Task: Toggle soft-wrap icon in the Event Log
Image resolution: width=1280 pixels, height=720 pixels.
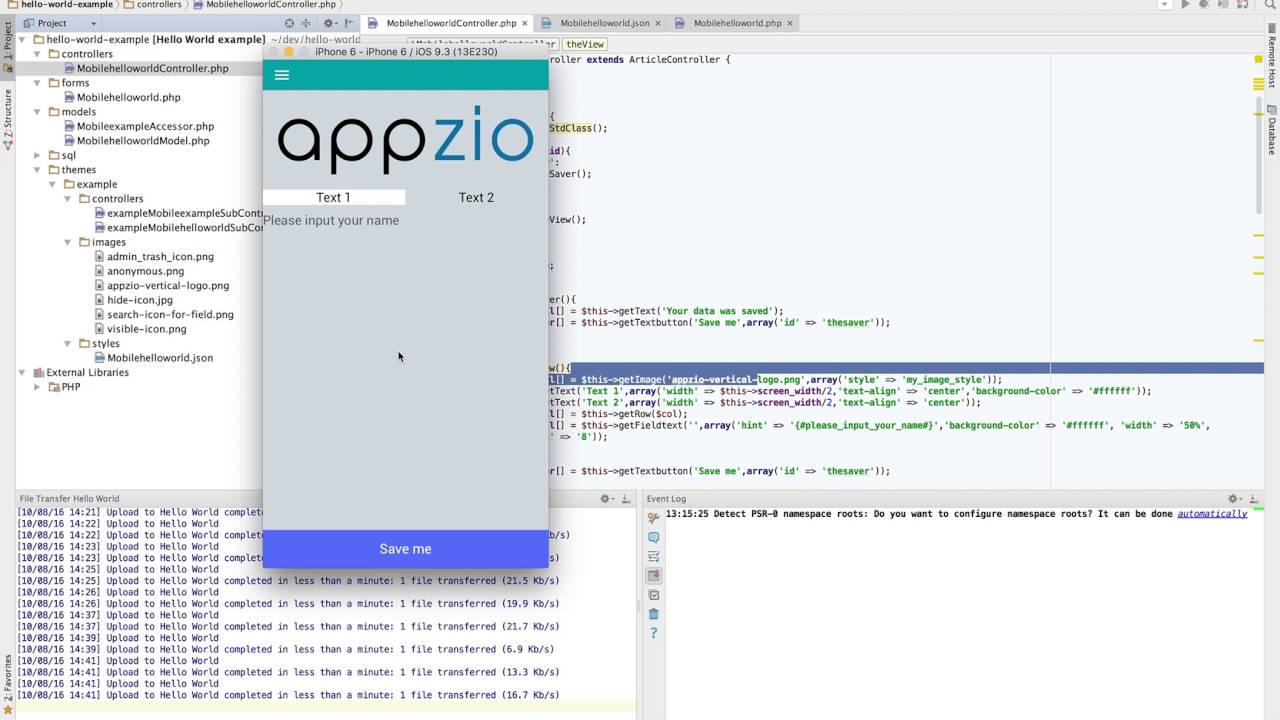Action: pos(653,556)
